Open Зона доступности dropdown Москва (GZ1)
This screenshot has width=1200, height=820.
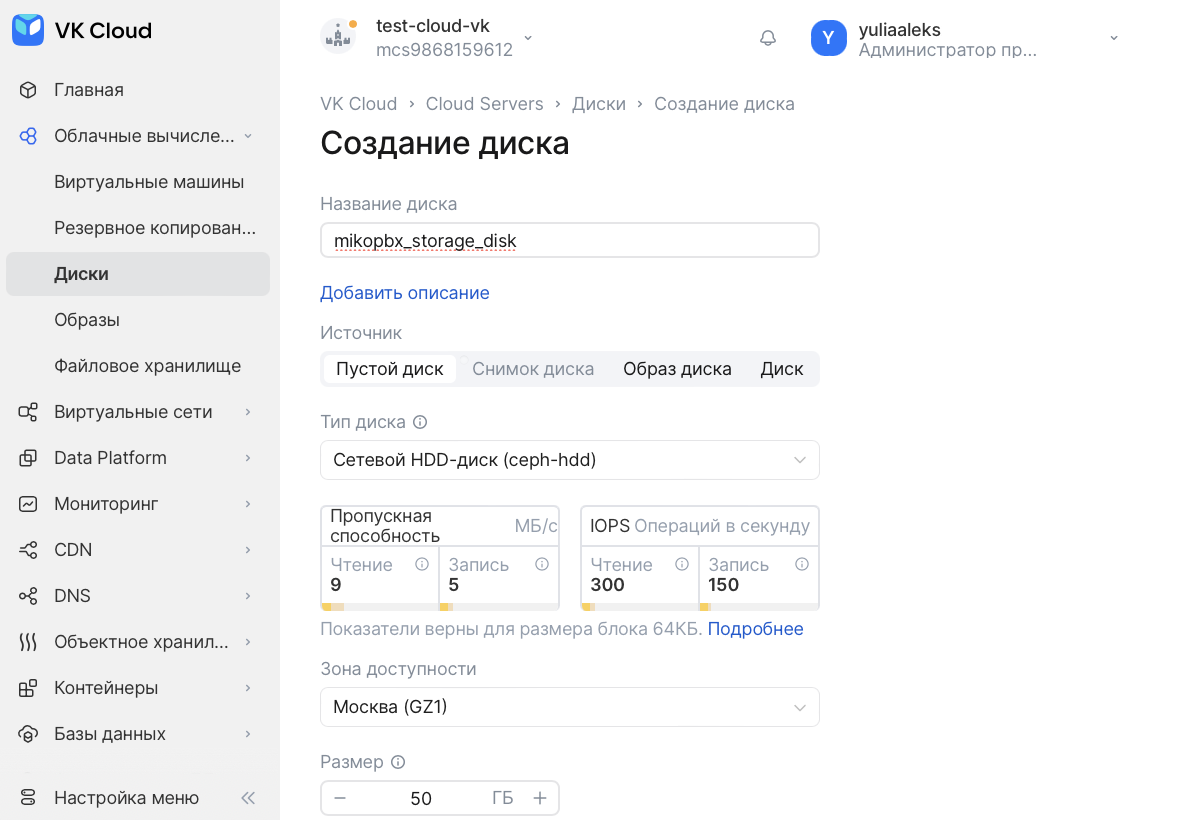point(569,707)
